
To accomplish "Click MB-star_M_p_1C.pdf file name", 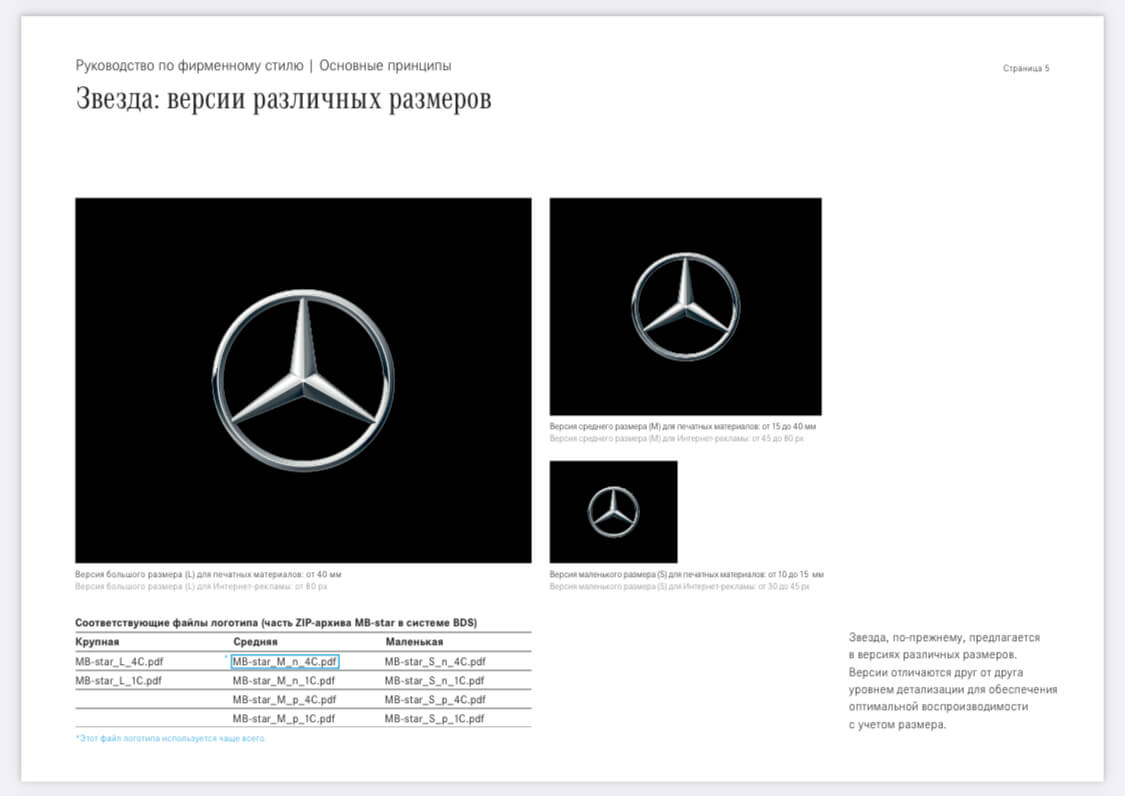I will pos(283,718).
